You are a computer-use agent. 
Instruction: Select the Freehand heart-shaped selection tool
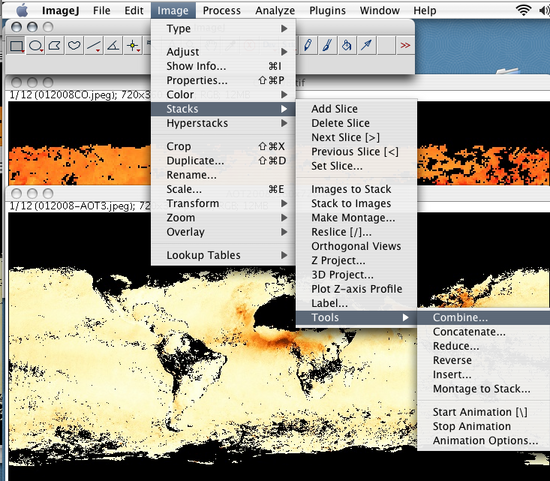(74, 46)
